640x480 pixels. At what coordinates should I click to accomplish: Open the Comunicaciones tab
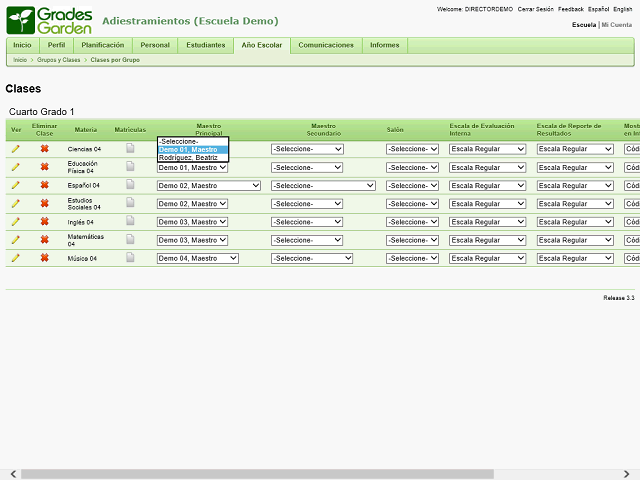(326, 45)
